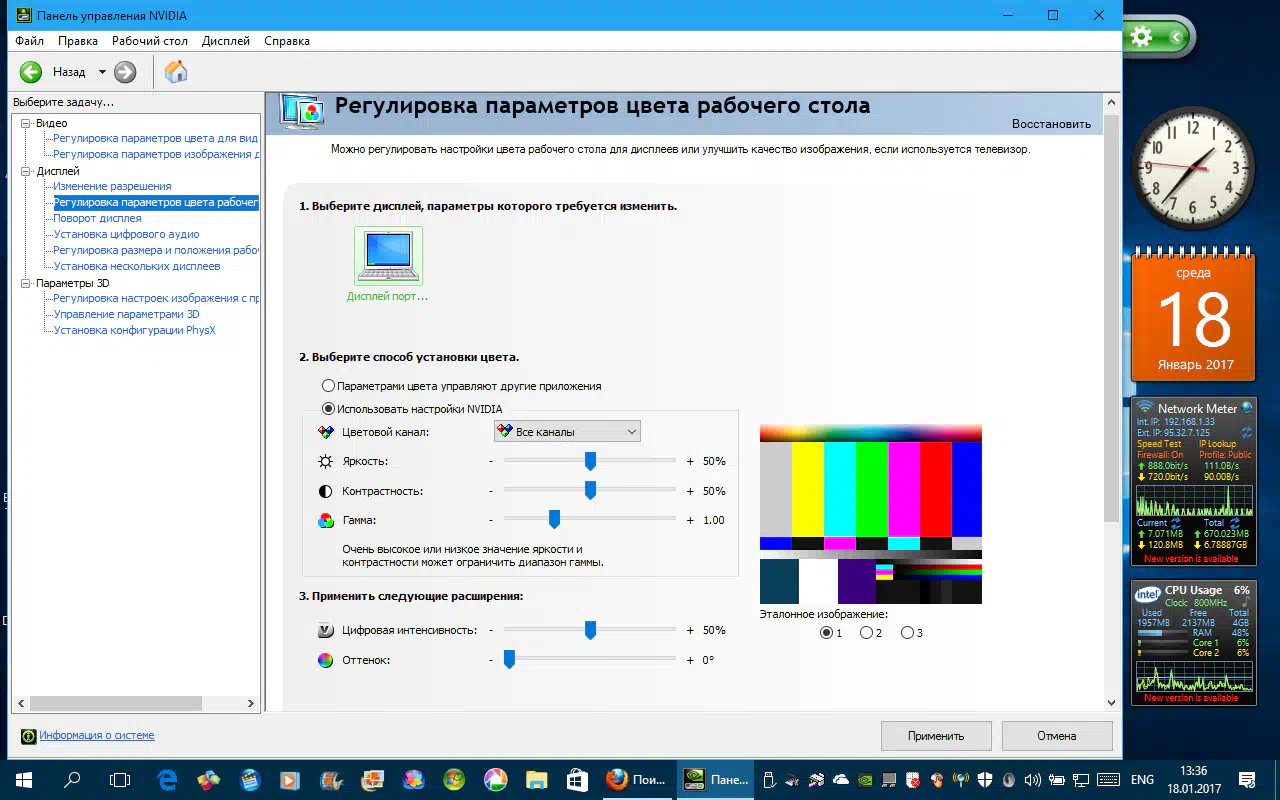The height and width of the screenshot is (800, 1280).
Task: Click the minus sign beside Contrast slider
Action: point(491,492)
